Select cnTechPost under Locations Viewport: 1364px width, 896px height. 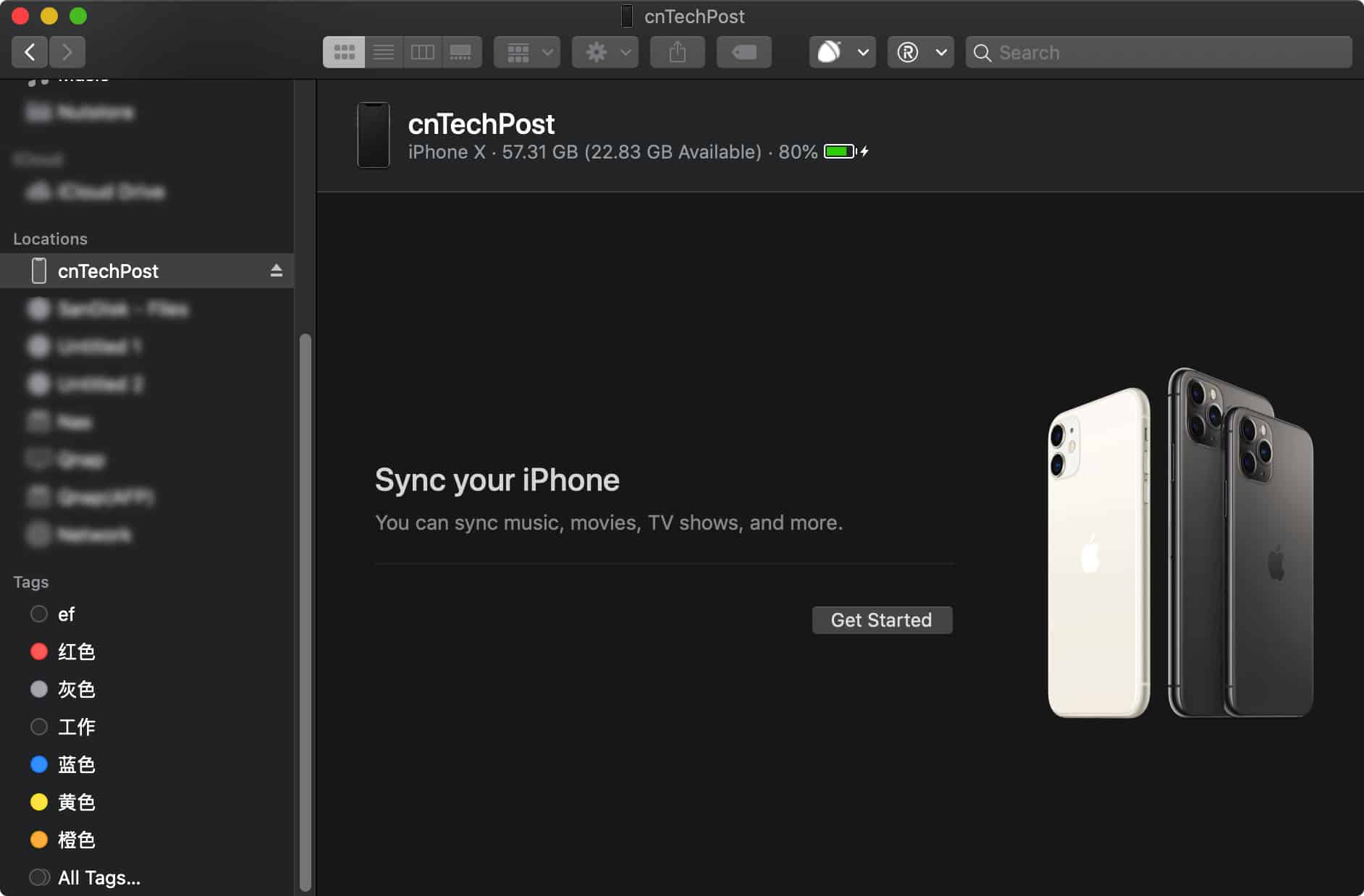(109, 271)
